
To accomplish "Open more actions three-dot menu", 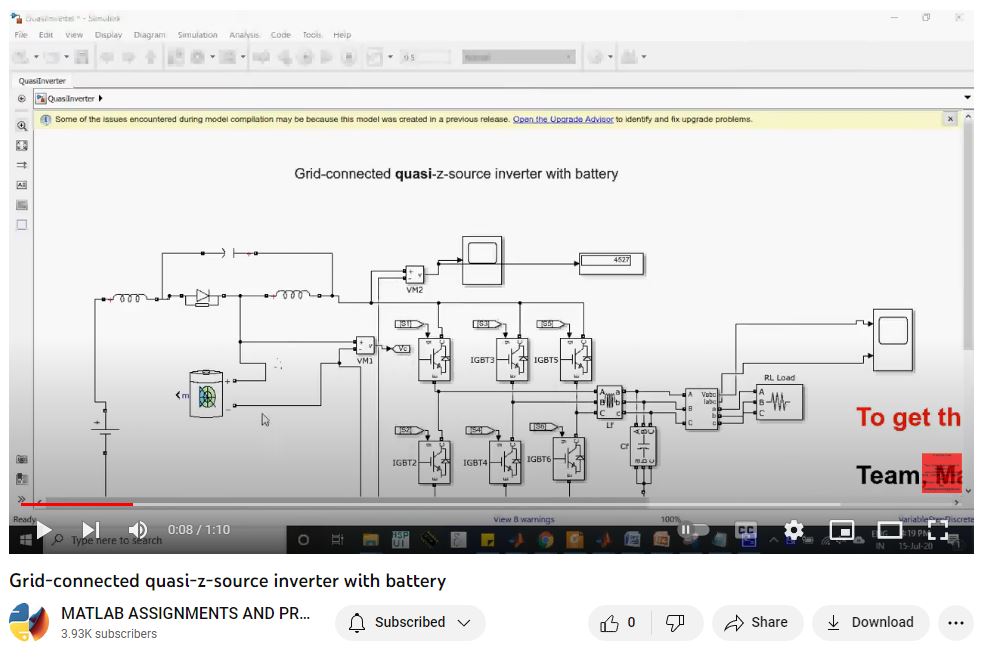I will point(955,622).
